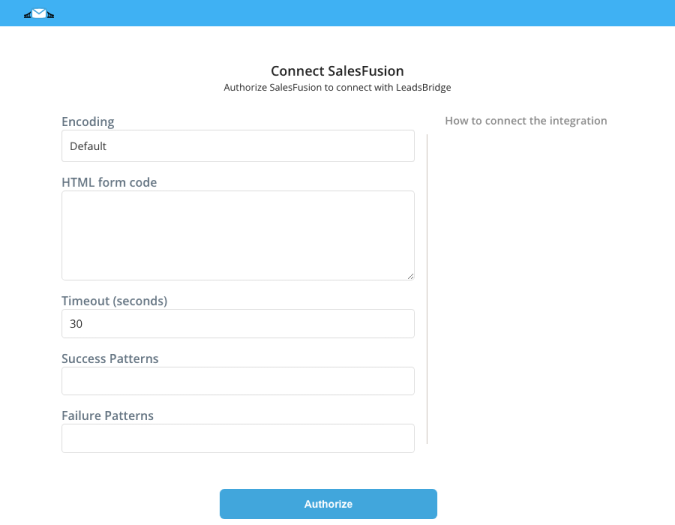This screenshot has height=525, width=675.
Task: Click the vertical divider beside the form
Action: 427,289
